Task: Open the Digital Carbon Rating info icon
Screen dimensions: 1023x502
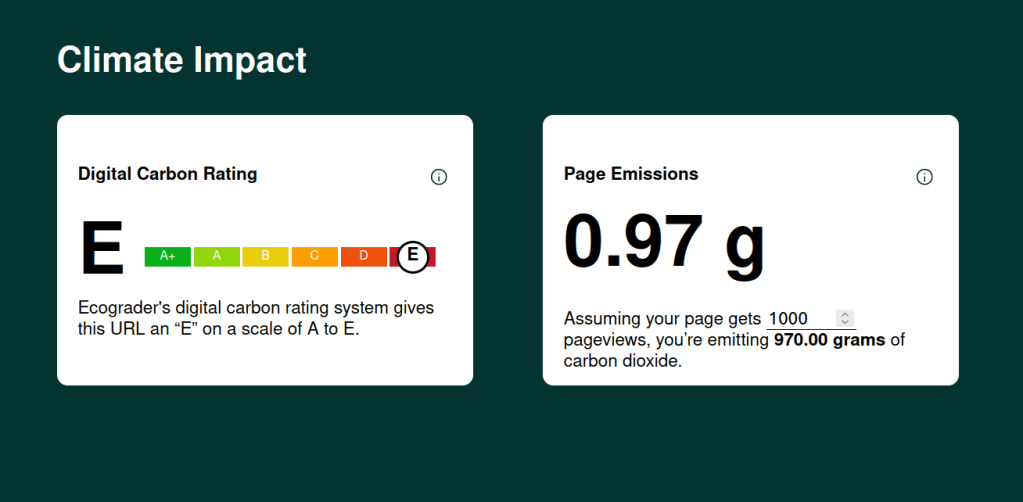Action: coord(438,177)
